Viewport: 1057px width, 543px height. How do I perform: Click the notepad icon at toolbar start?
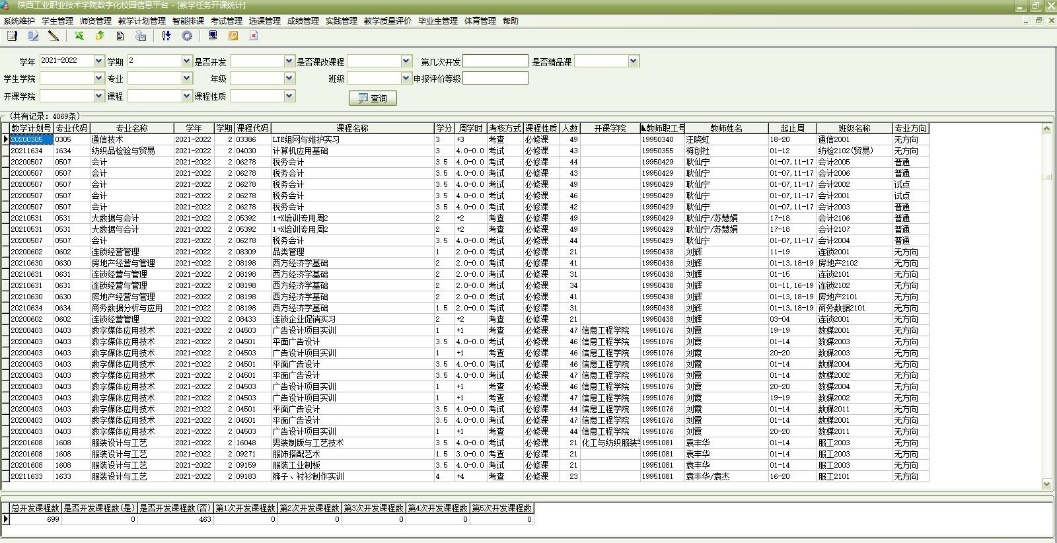pyautogui.click(x=12, y=36)
